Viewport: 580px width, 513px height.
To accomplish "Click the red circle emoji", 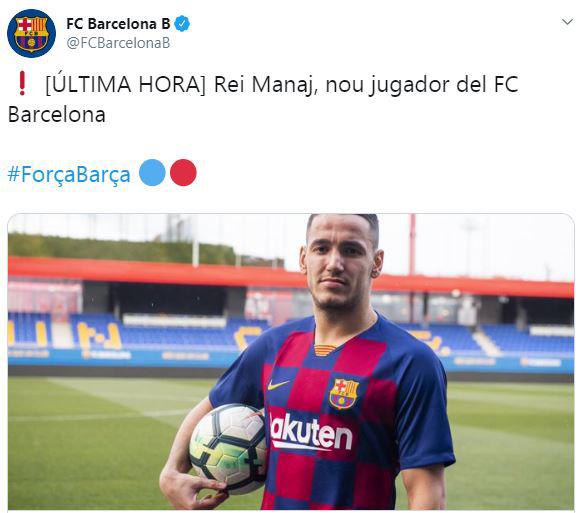I will tap(183, 172).
